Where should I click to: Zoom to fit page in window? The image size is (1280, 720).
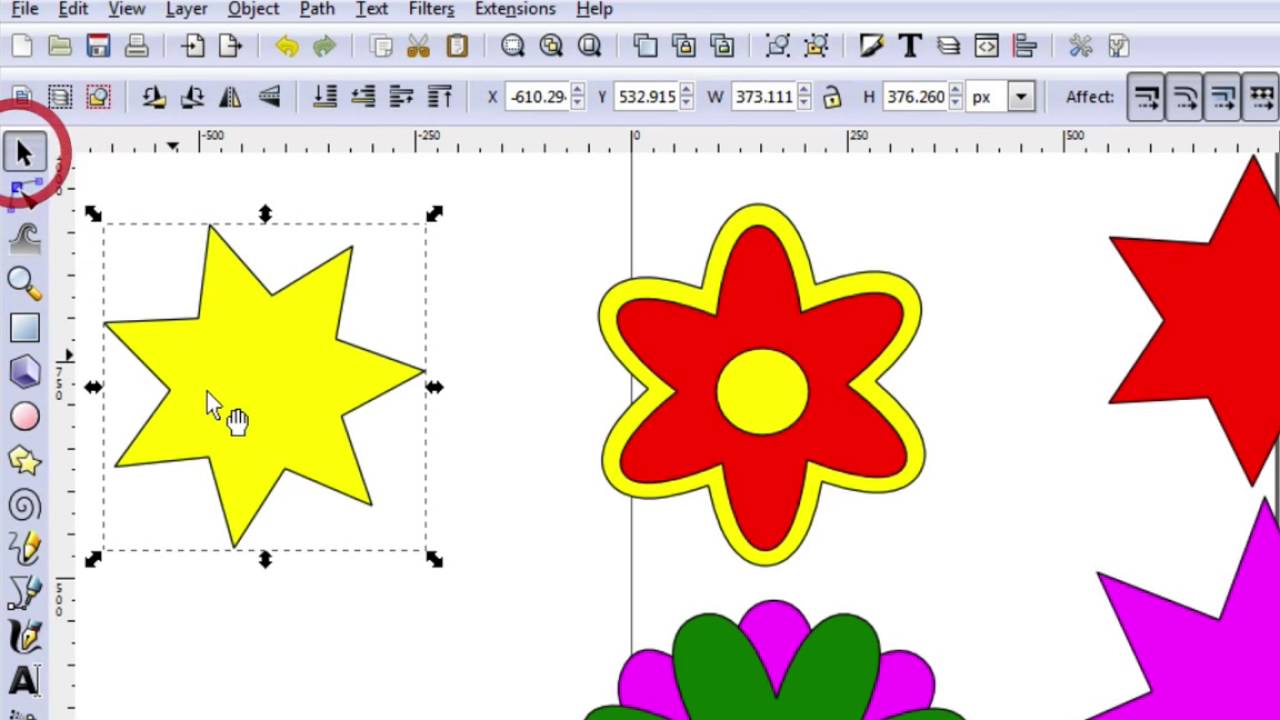pos(590,46)
